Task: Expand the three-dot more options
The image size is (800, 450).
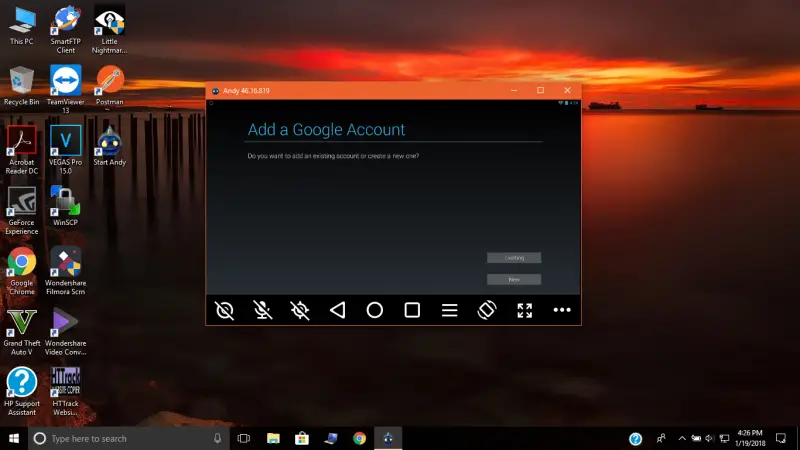Action: coord(562,310)
